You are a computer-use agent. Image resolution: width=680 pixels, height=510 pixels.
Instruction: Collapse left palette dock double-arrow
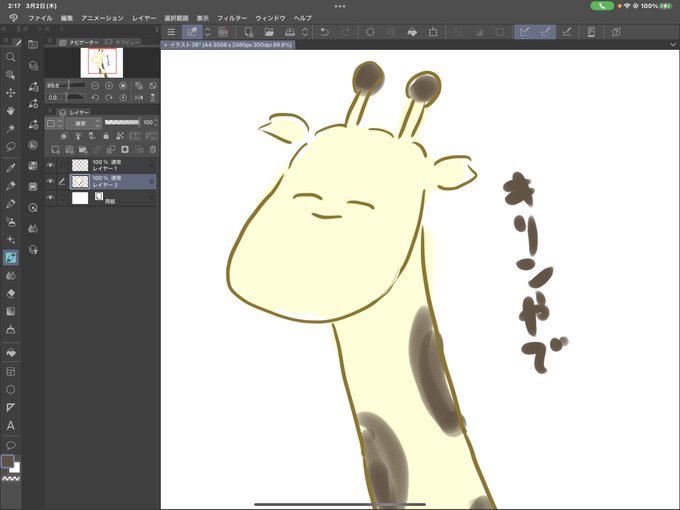pyautogui.click(x=3, y=29)
